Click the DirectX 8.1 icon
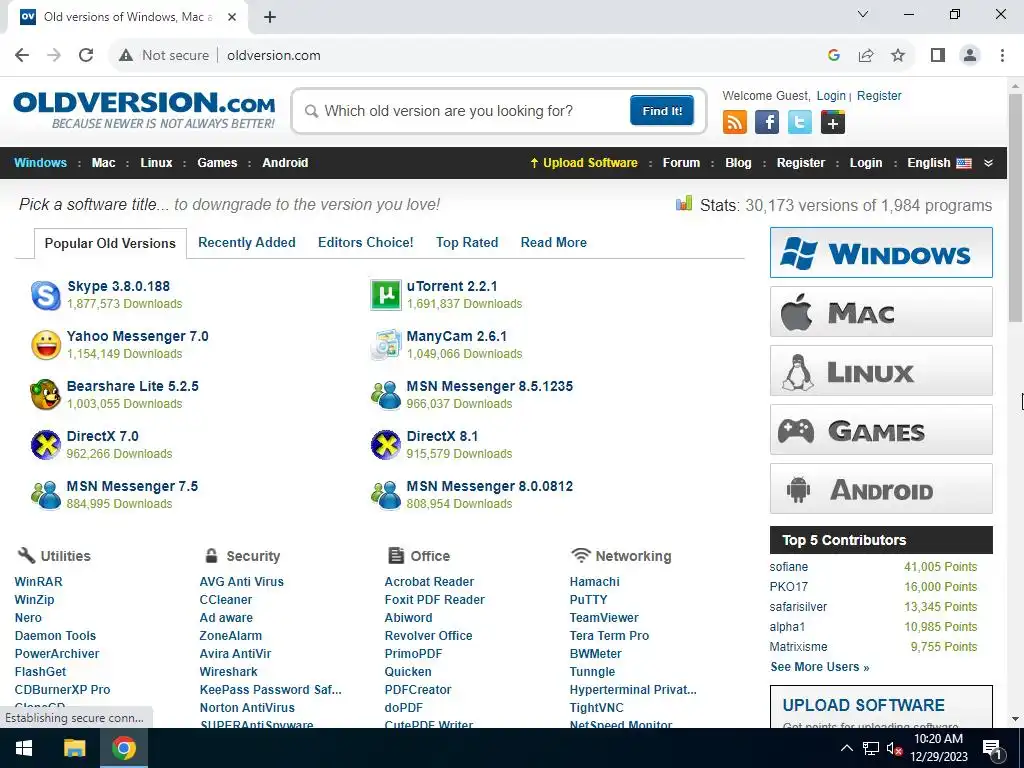1024x768 pixels. [385, 445]
